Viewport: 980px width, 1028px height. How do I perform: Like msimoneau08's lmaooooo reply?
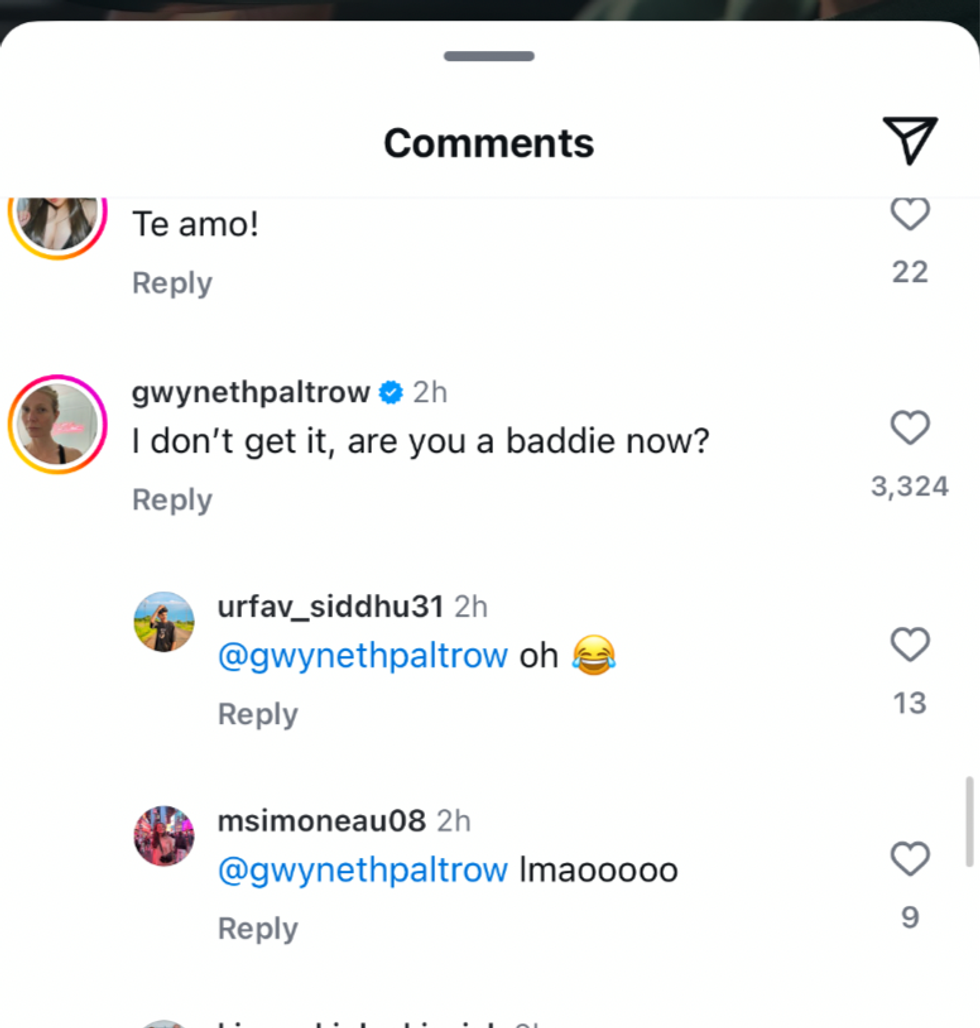pos(909,859)
